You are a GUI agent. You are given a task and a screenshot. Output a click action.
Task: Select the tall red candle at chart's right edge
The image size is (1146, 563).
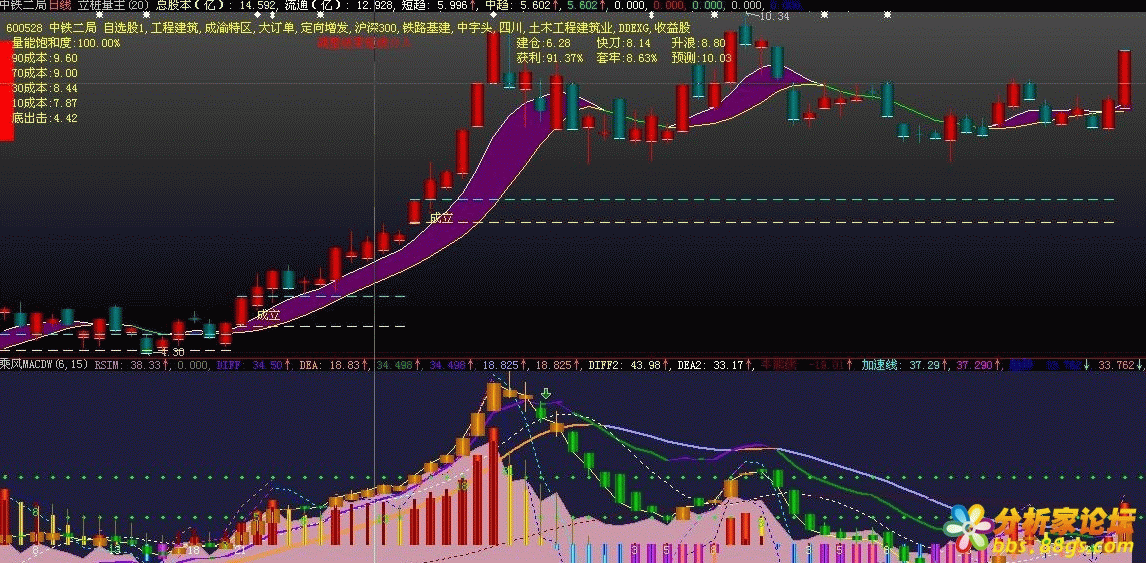(x=1124, y=79)
